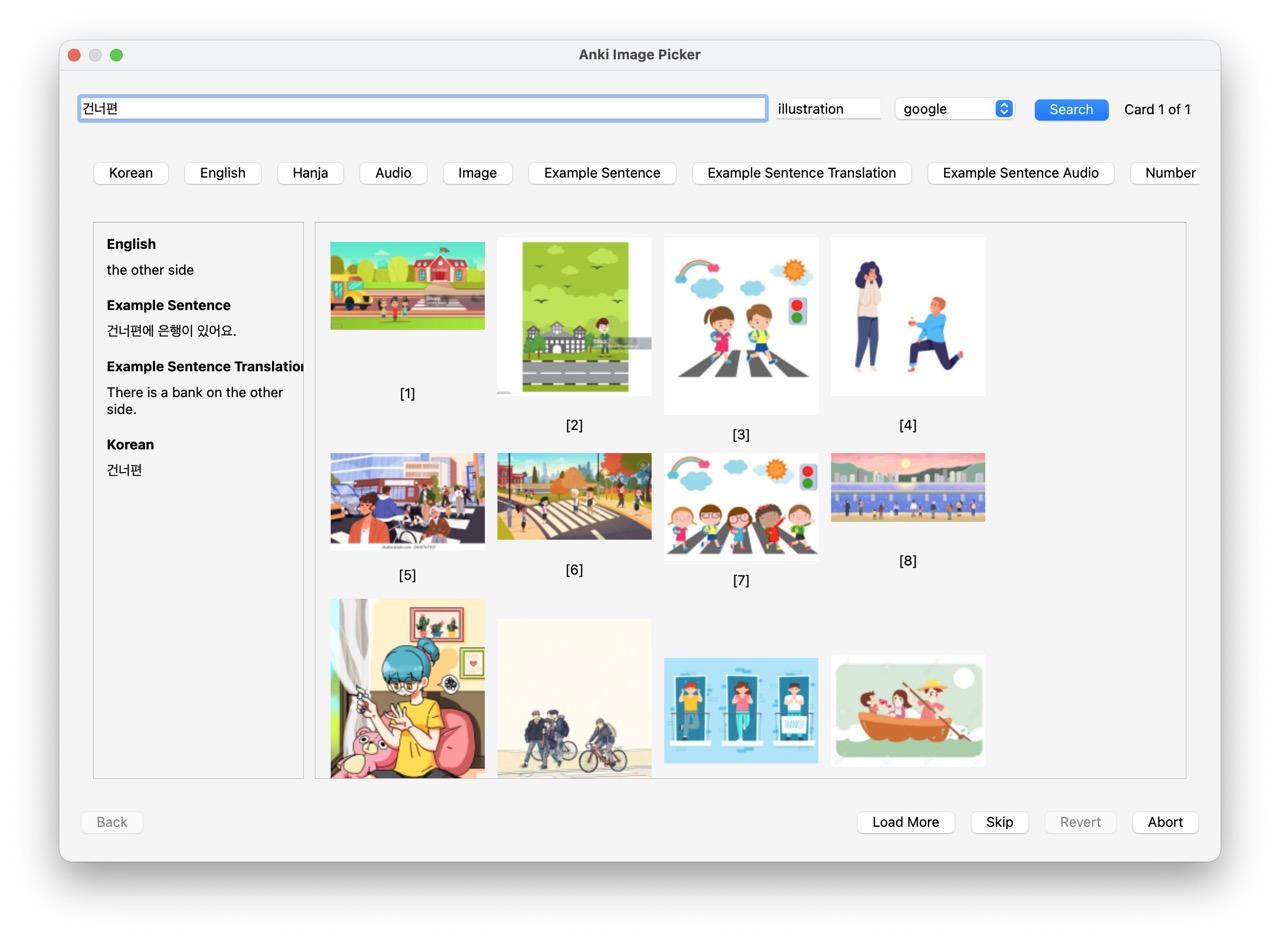Pick the school bus illustration thumbnail
Image resolution: width=1280 pixels, height=940 pixels.
pos(407,286)
